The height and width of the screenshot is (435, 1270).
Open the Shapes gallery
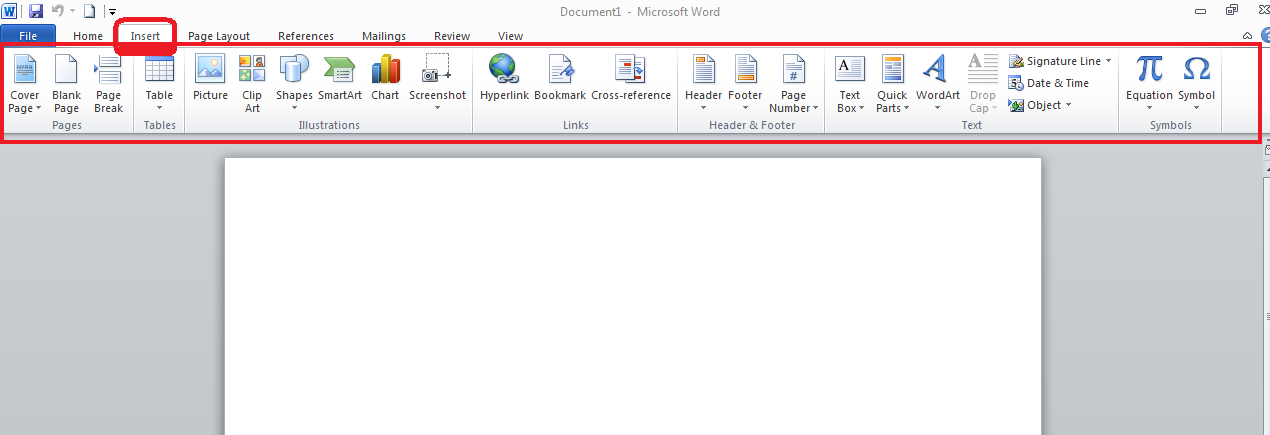[294, 83]
